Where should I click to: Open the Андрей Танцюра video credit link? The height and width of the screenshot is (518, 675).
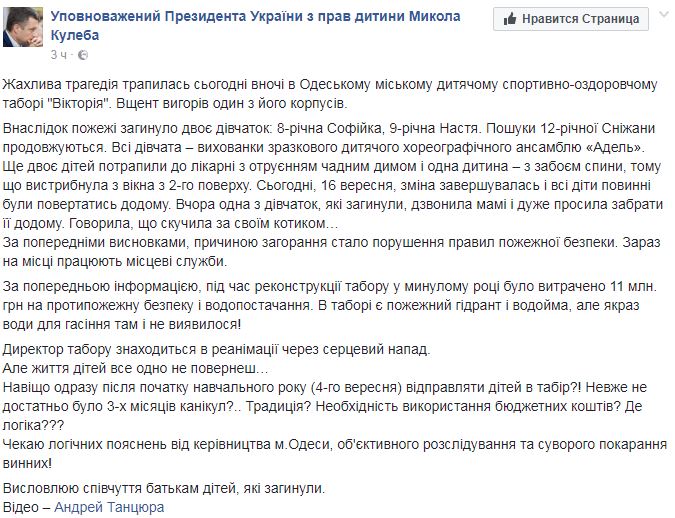click(109, 507)
